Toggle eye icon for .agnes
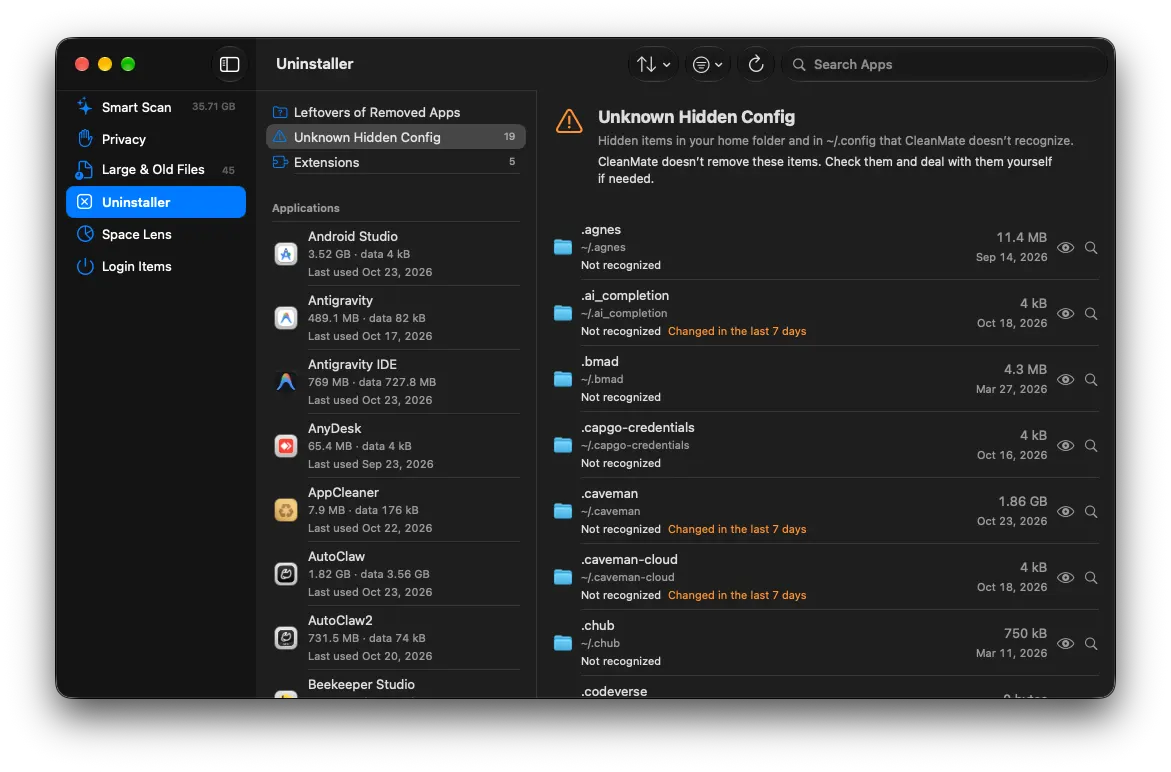This screenshot has height=772, width=1171. point(1066,247)
